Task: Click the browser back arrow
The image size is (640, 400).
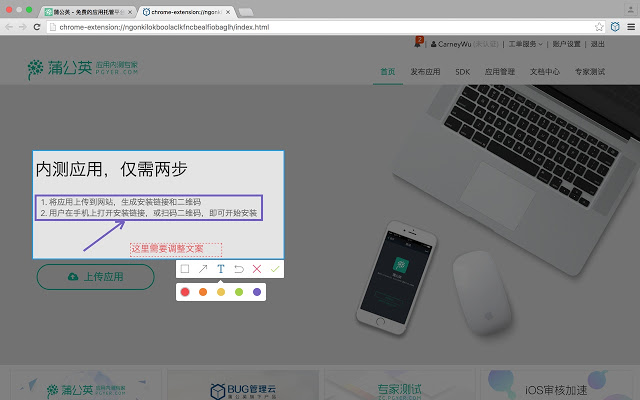Action: [x=9, y=27]
